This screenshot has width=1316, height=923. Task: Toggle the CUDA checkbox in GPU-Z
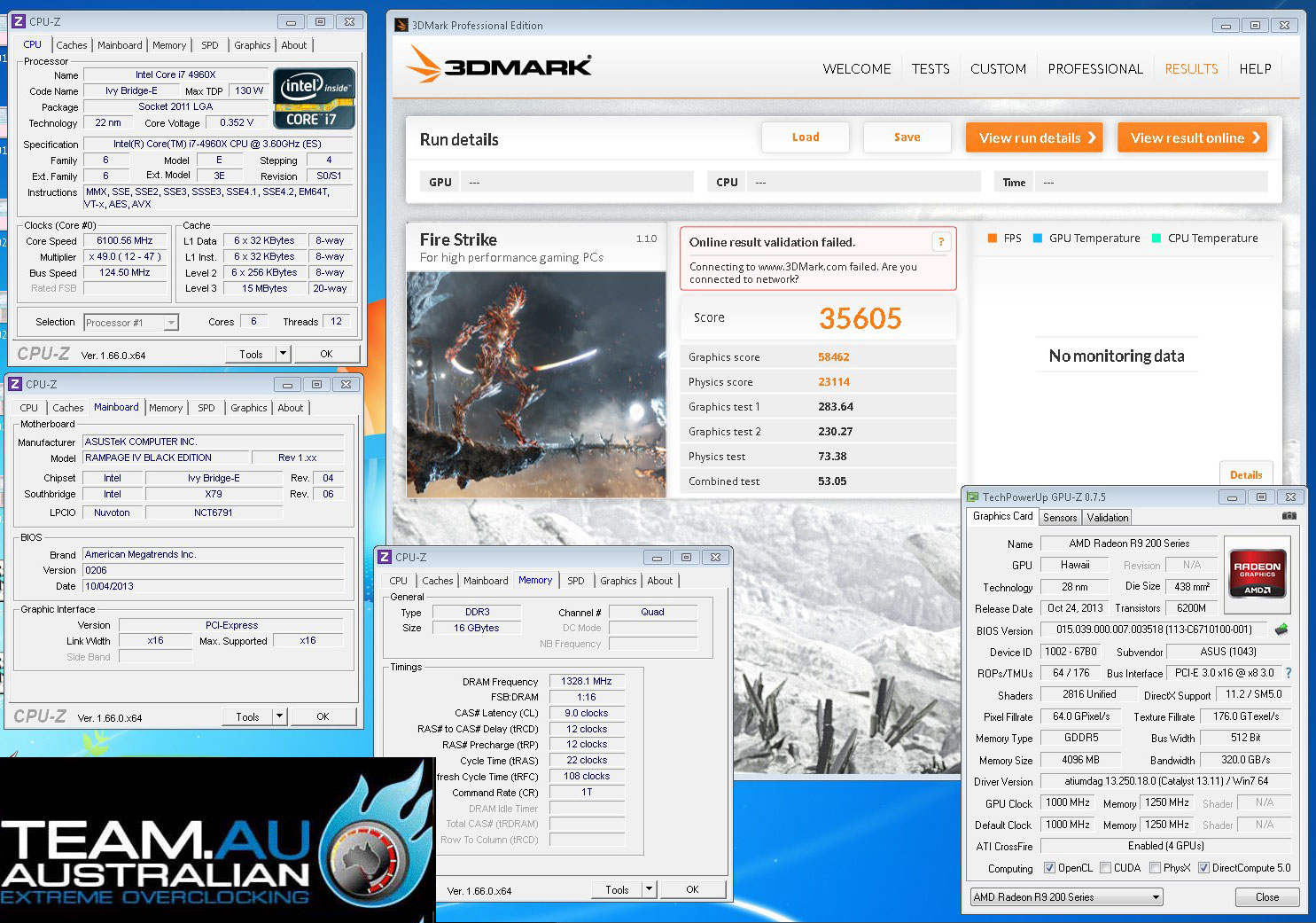pos(1105,868)
